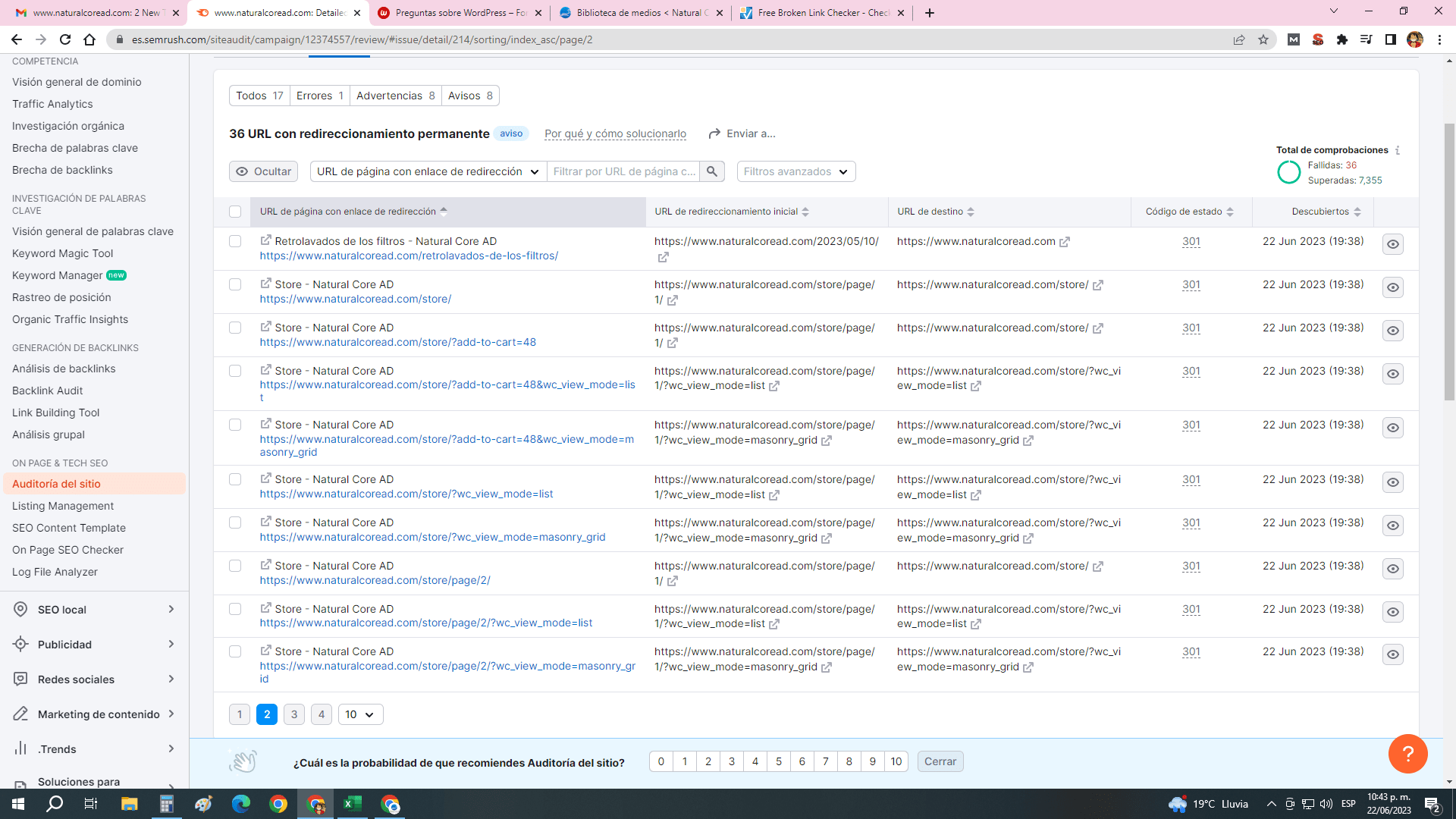
Task: Go to results page 3
Action: tap(294, 714)
